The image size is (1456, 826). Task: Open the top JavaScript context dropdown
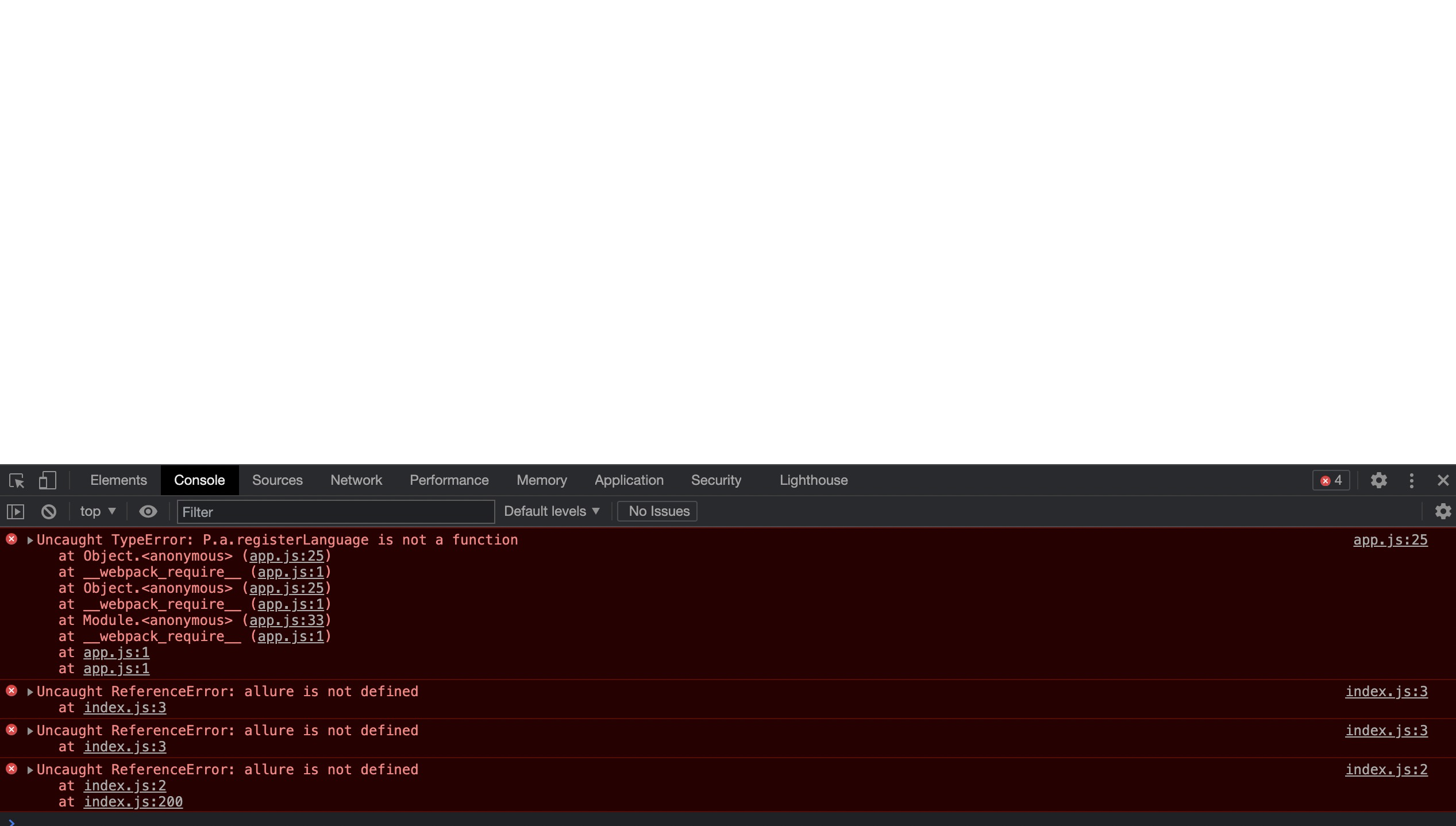tap(98, 511)
